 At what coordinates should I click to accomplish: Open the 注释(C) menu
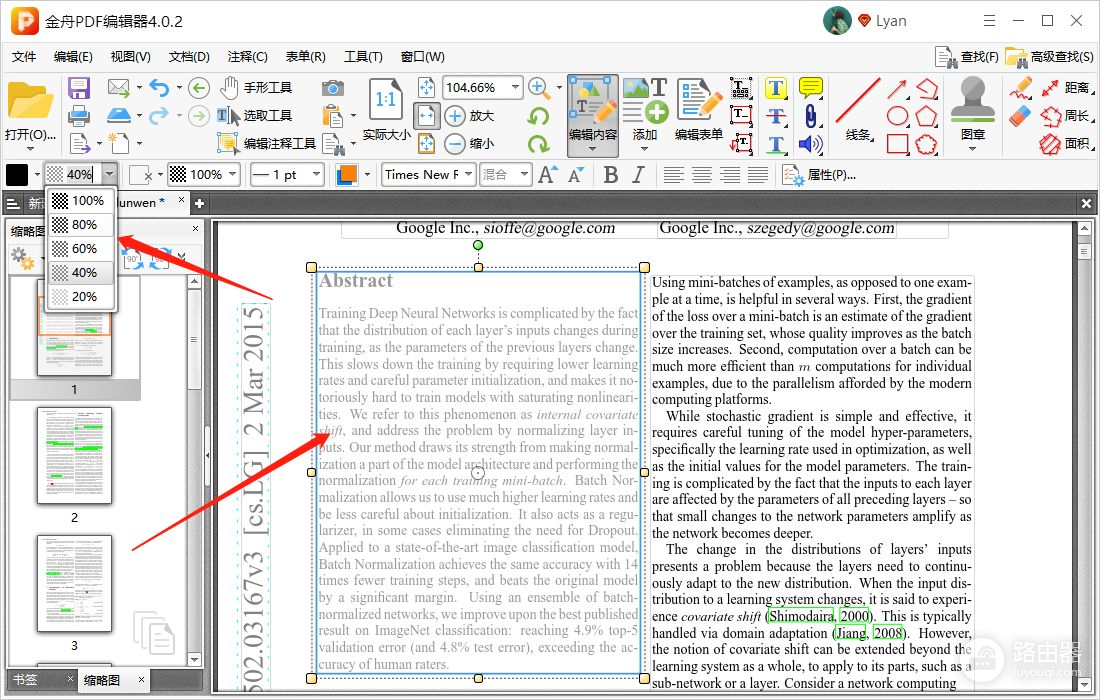247,57
